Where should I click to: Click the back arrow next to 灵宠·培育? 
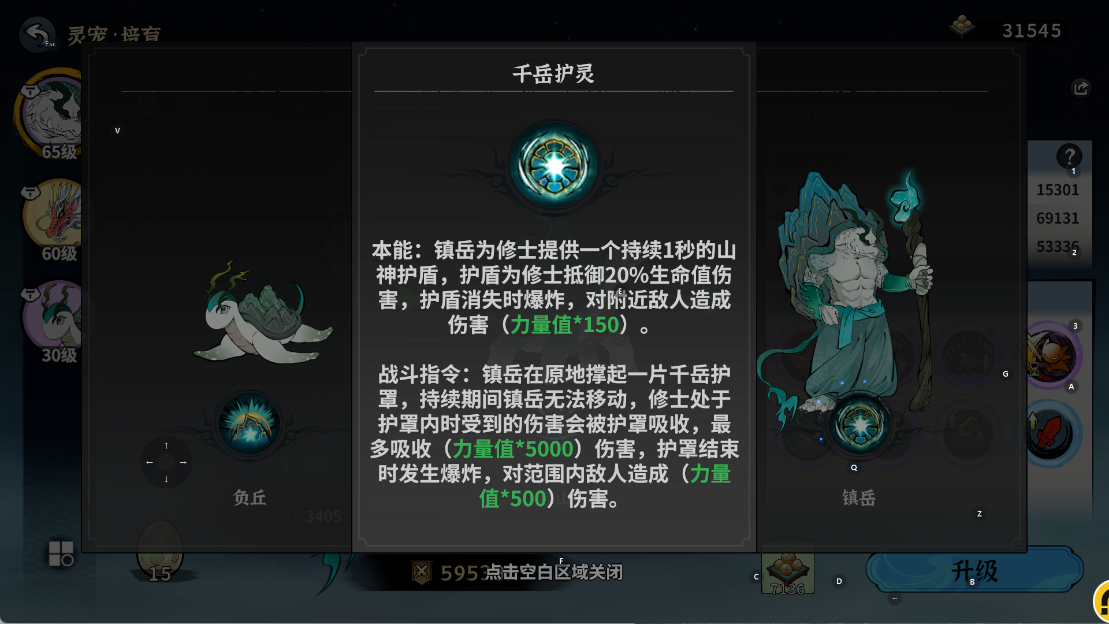37,33
